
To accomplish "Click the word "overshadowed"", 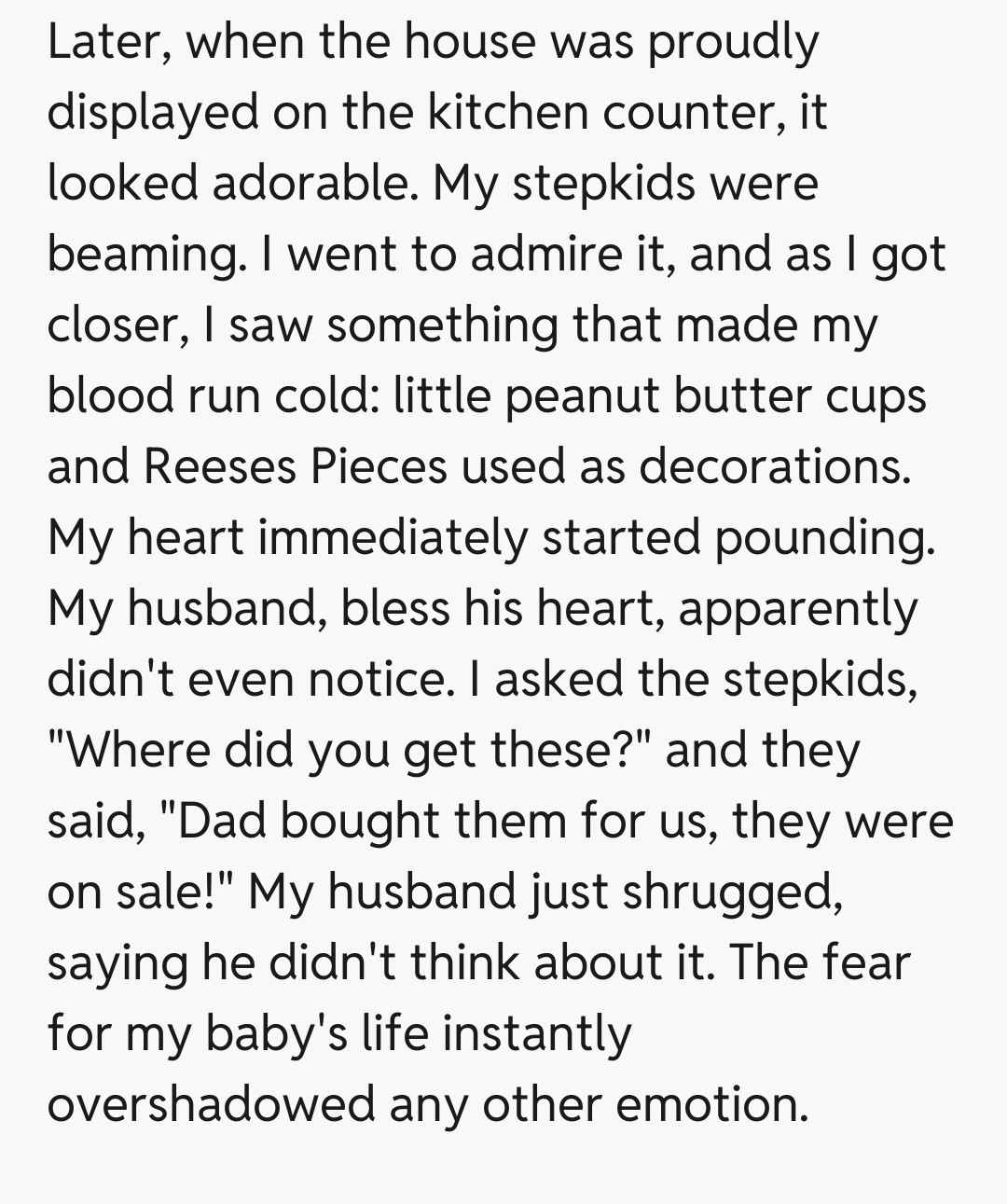I will pyautogui.click(x=210, y=1105).
